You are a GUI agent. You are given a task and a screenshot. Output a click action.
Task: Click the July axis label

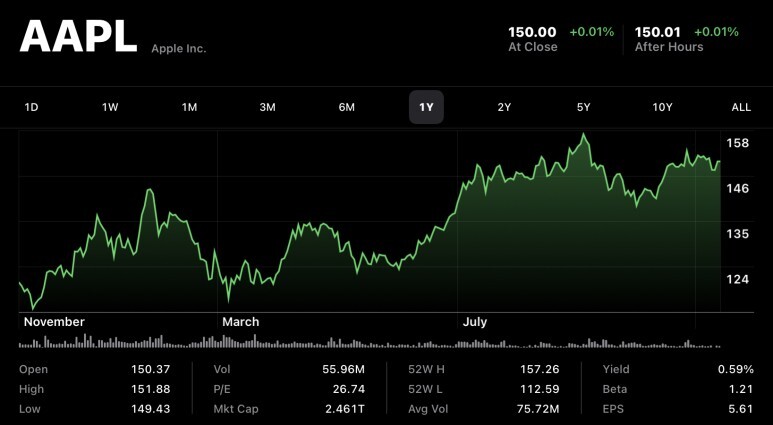pyautogui.click(x=475, y=322)
